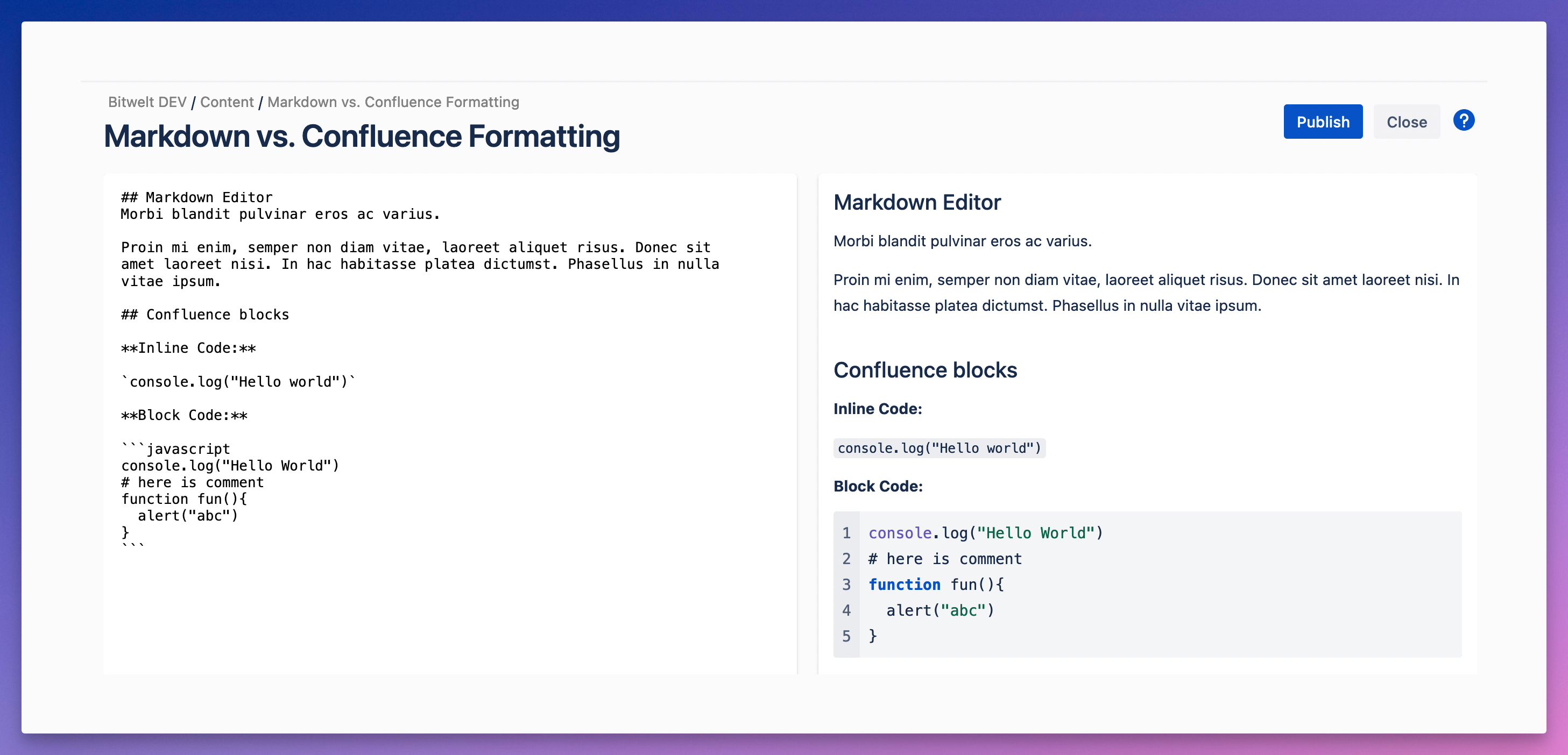This screenshot has height=755, width=1568.
Task: Navigate to Content via the breadcrumb
Action: [227, 102]
